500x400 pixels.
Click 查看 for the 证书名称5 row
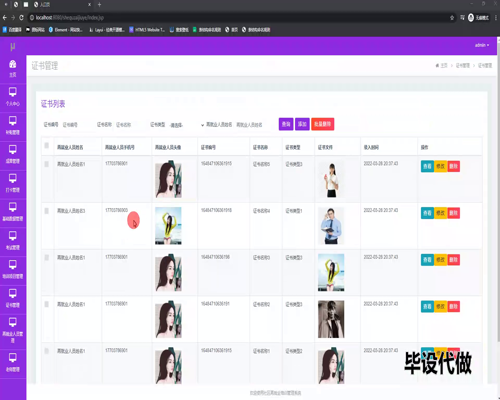(x=427, y=166)
